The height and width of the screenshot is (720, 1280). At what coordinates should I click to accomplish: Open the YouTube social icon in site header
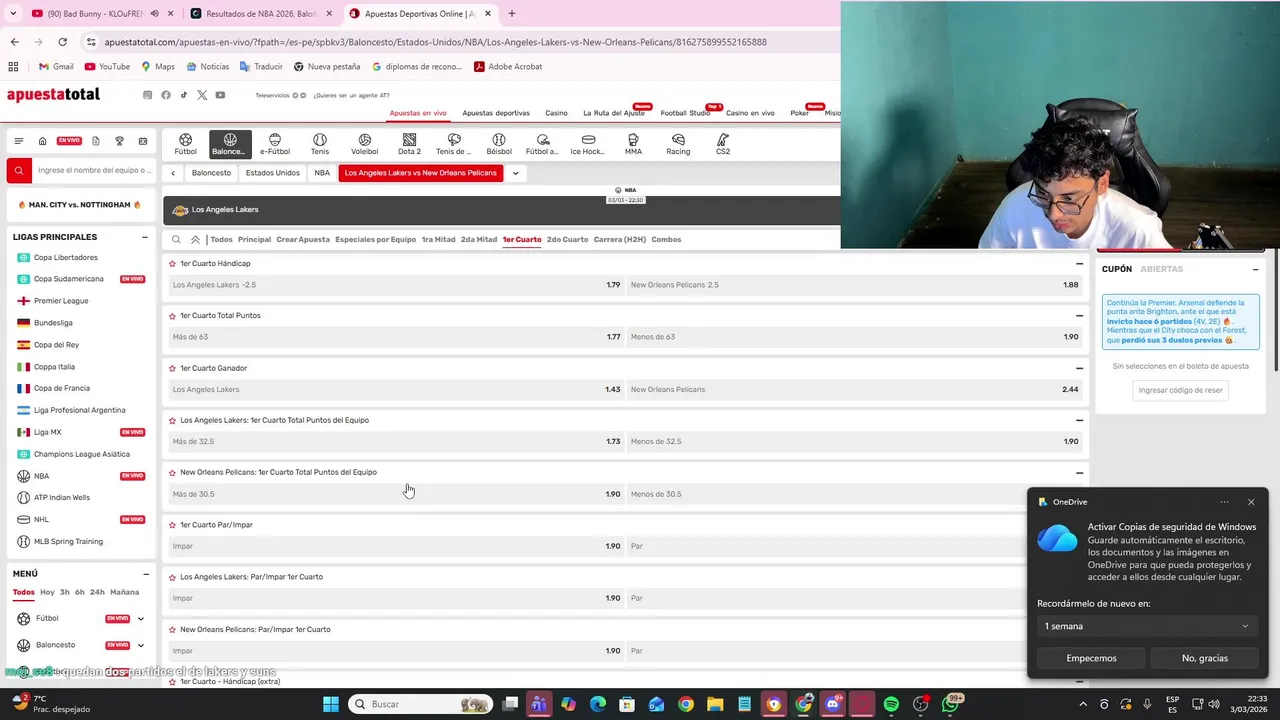coord(220,95)
